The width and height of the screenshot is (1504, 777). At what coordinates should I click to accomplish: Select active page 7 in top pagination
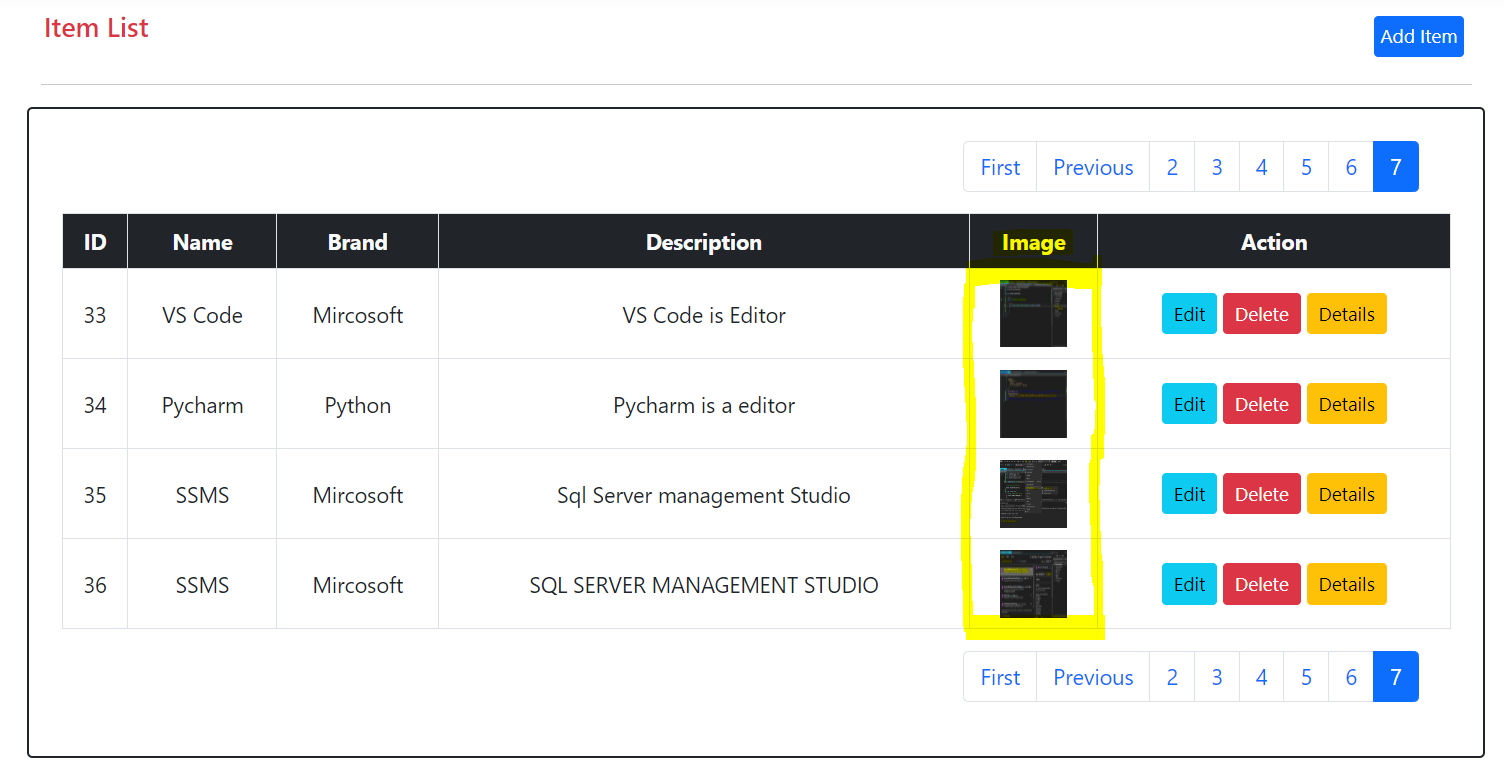coord(1396,167)
